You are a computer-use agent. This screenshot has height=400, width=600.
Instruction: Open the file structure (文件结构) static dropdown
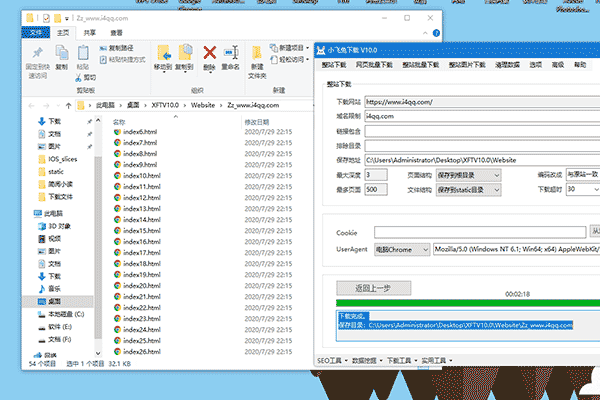coord(468,190)
